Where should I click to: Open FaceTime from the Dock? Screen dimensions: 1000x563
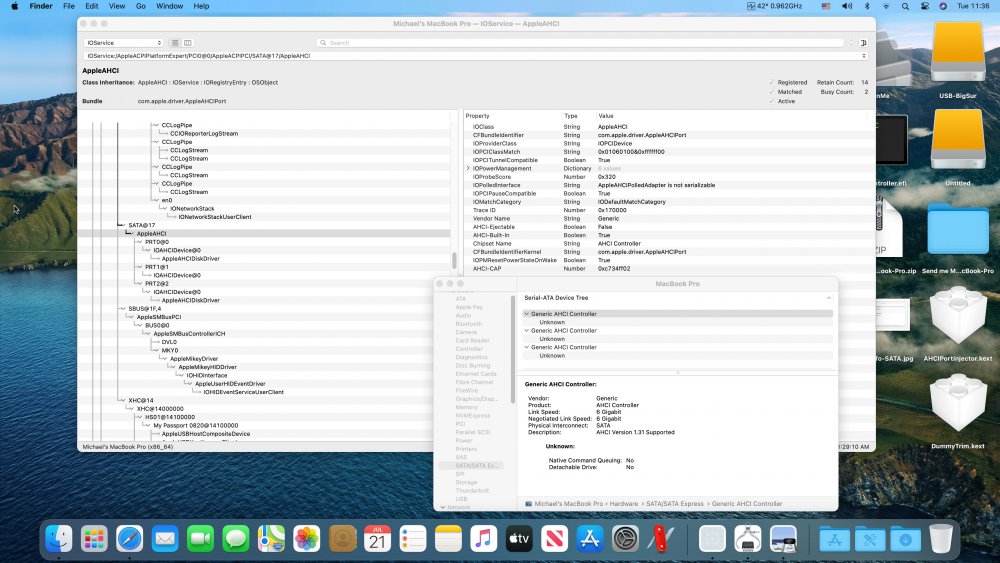click(x=200, y=539)
